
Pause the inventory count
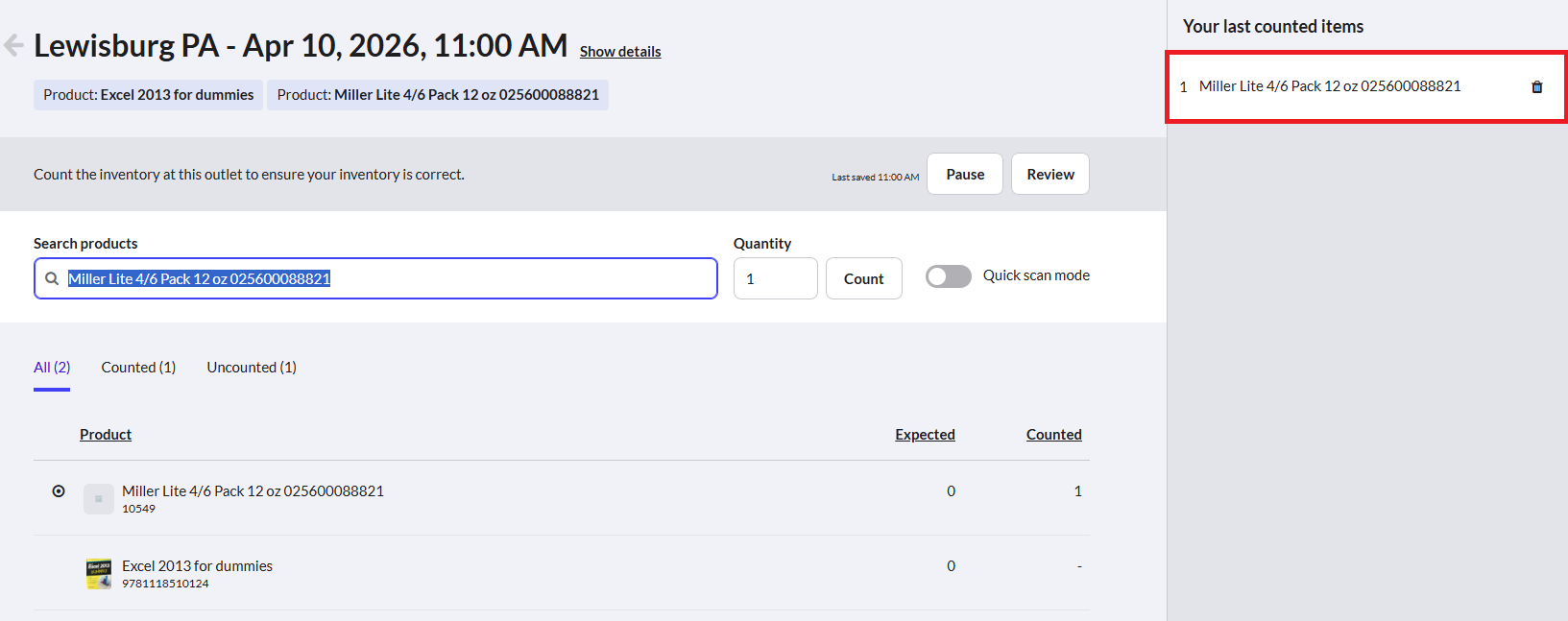[965, 174]
